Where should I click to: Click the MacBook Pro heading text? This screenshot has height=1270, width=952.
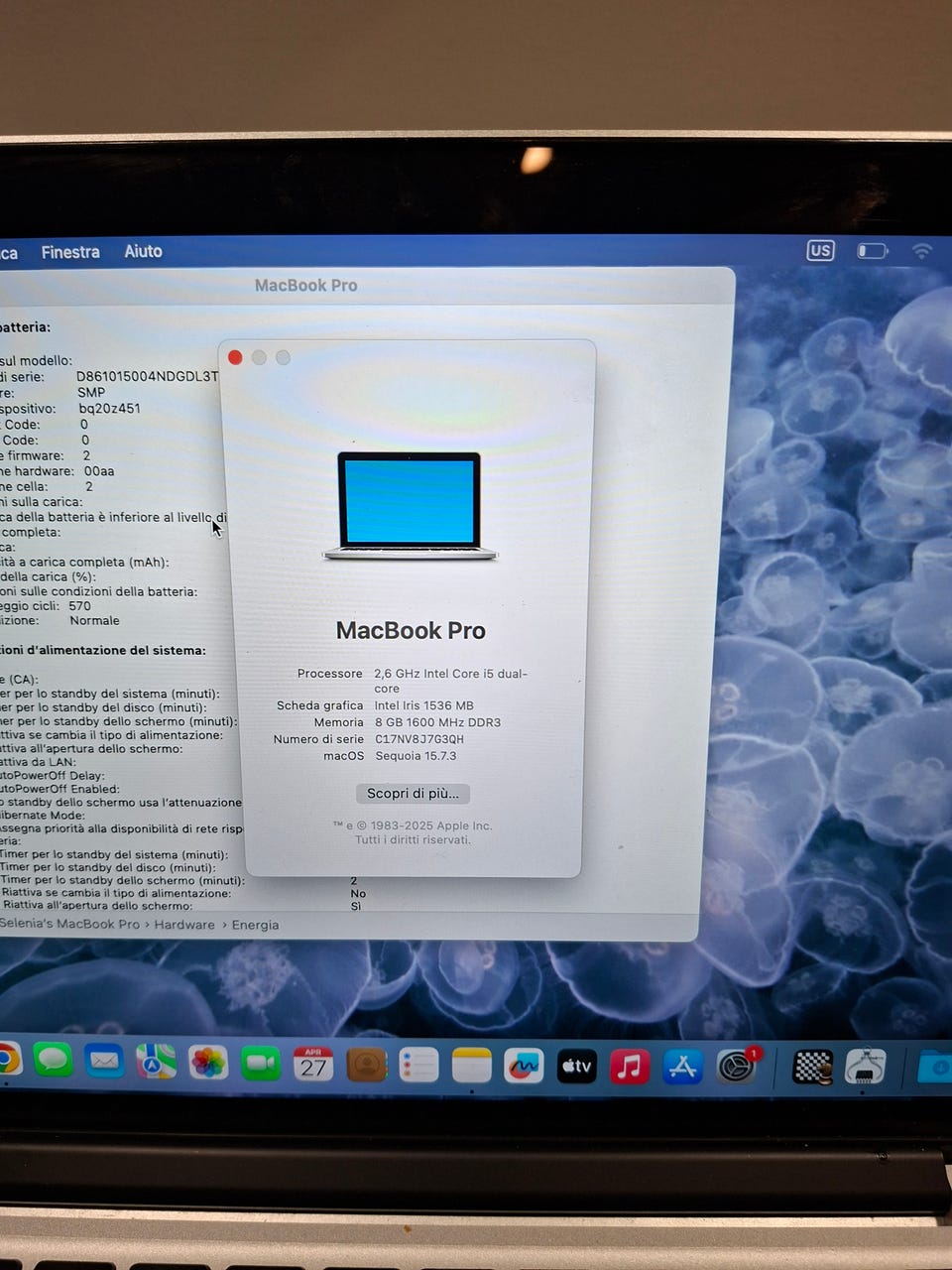pyautogui.click(x=411, y=631)
